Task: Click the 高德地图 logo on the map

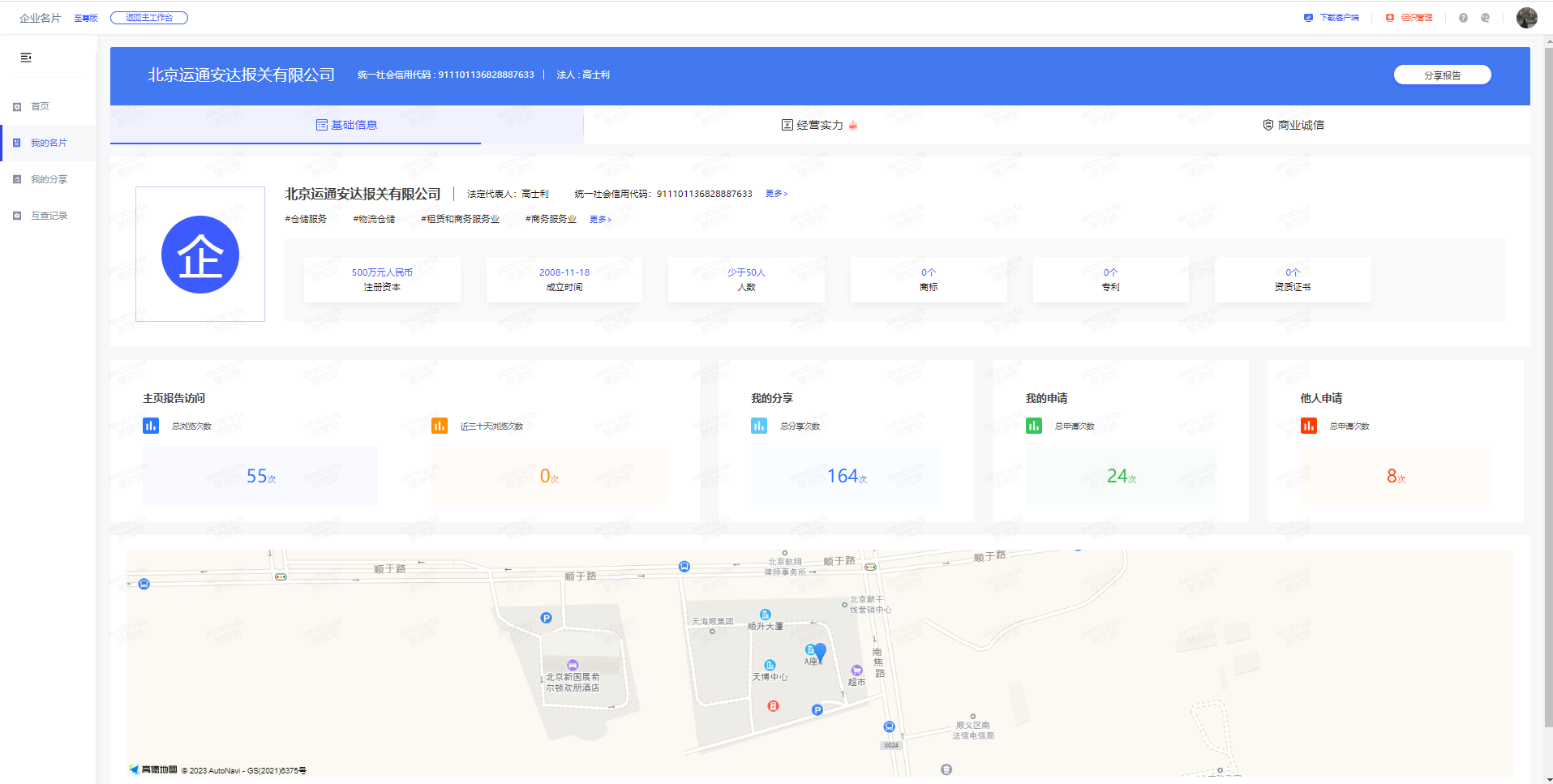Action: click(153, 769)
